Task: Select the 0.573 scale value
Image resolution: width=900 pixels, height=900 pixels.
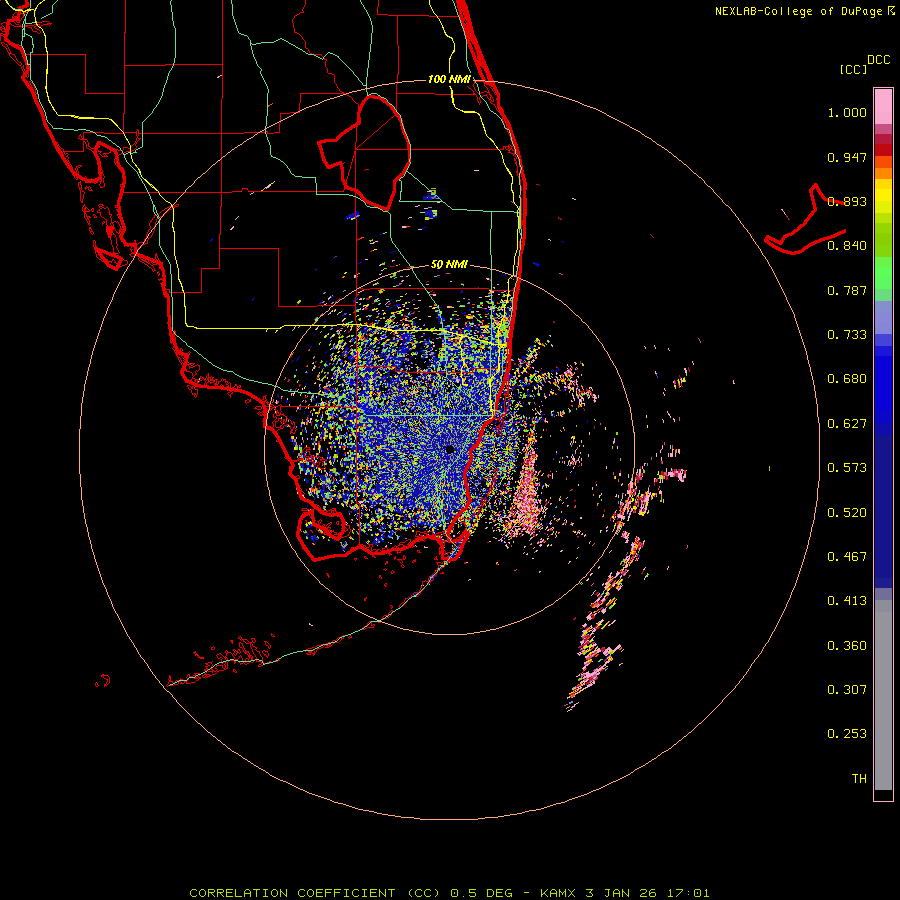Action: (x=847, y=468)
